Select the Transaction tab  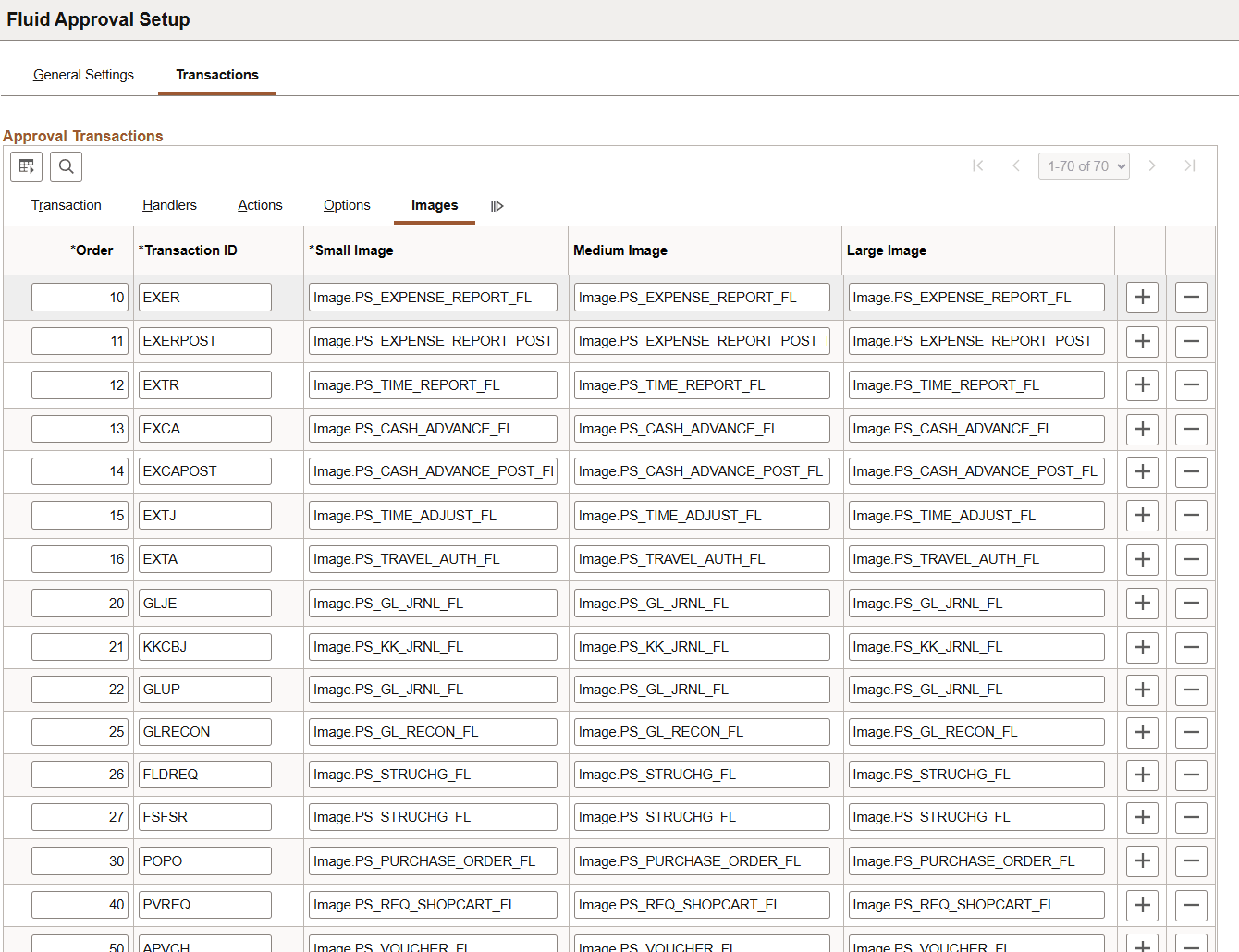tap(66, 205)
